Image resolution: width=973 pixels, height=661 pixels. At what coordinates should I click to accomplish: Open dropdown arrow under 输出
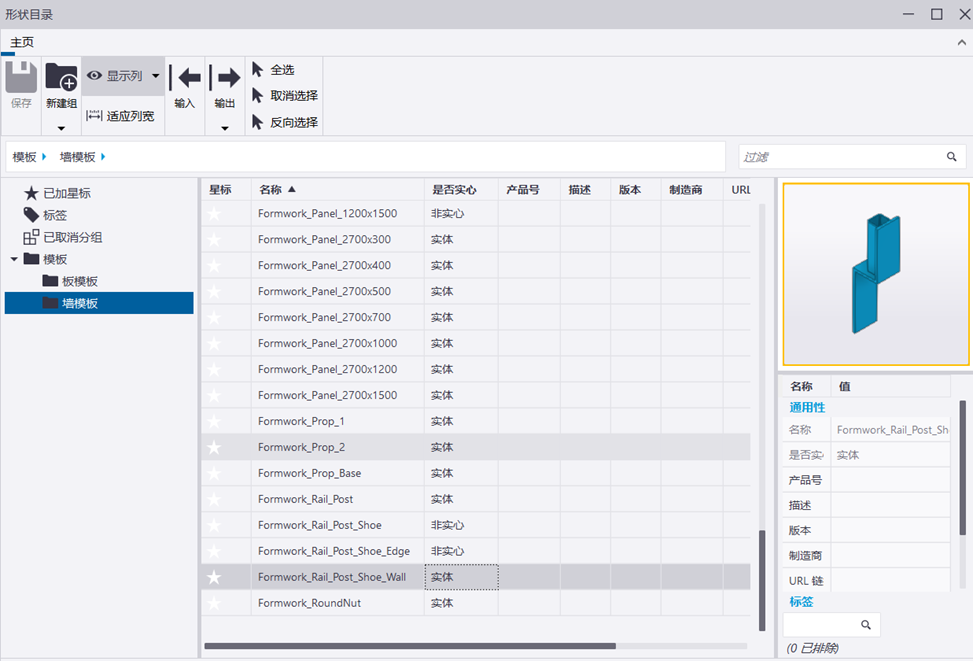[225, 128]
